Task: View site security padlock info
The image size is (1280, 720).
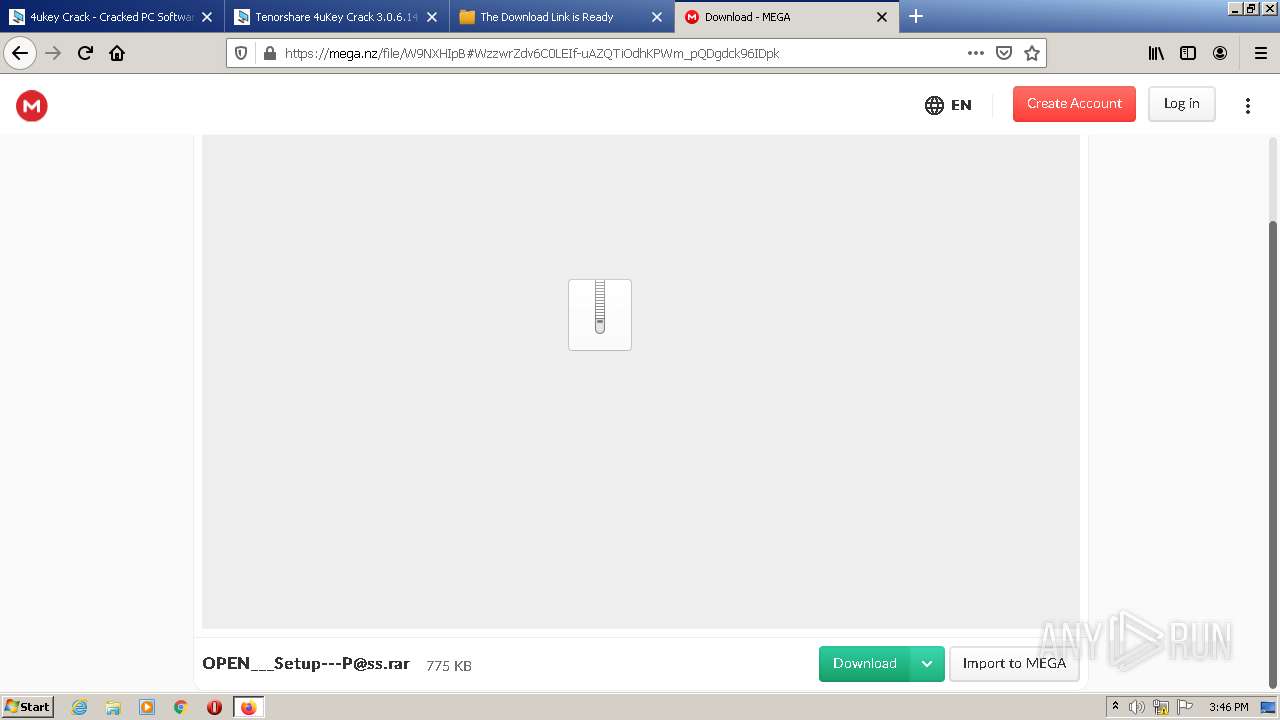Action: [269, 53]
